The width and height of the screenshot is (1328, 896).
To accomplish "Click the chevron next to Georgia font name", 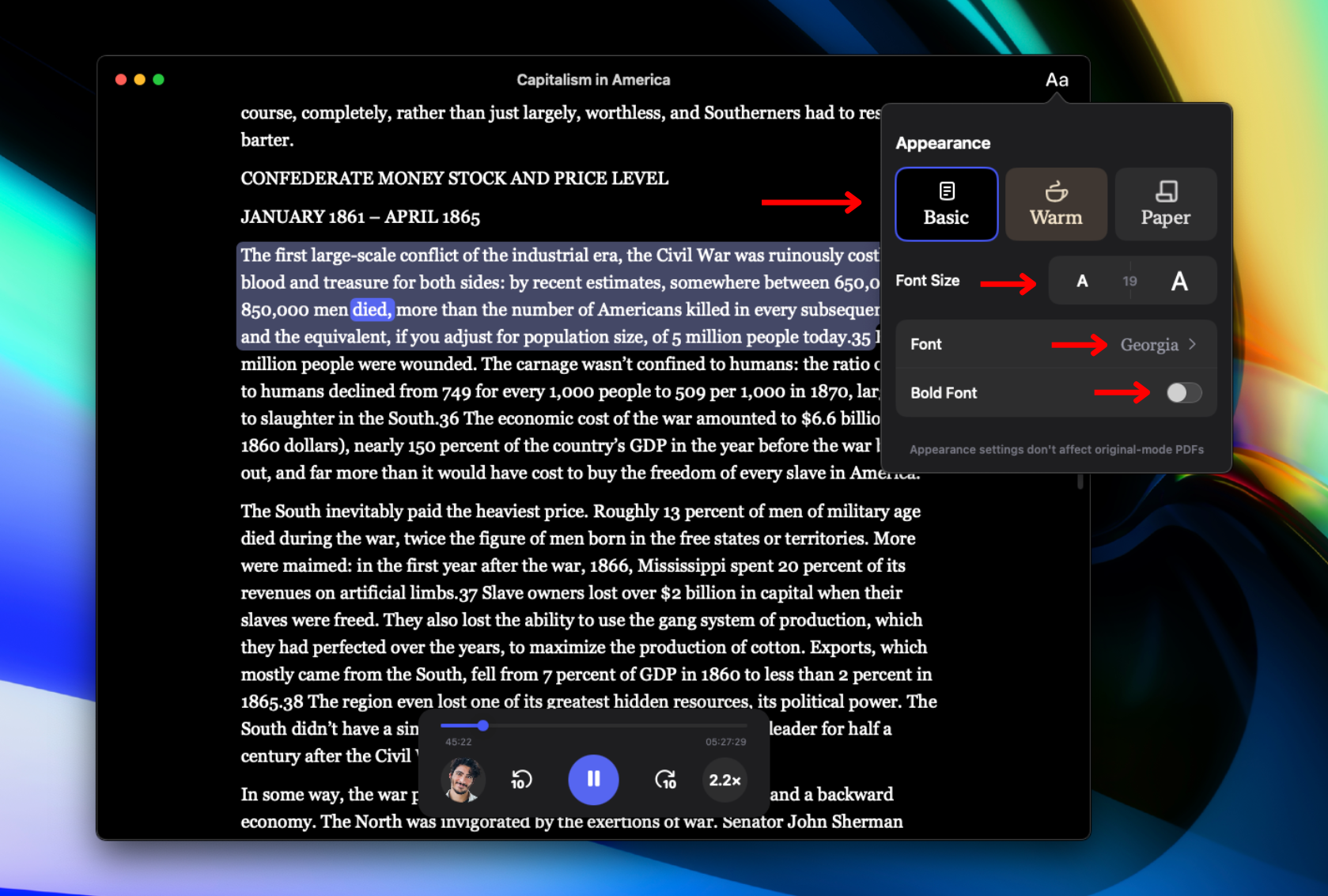I will click(x=1193, y=345).
